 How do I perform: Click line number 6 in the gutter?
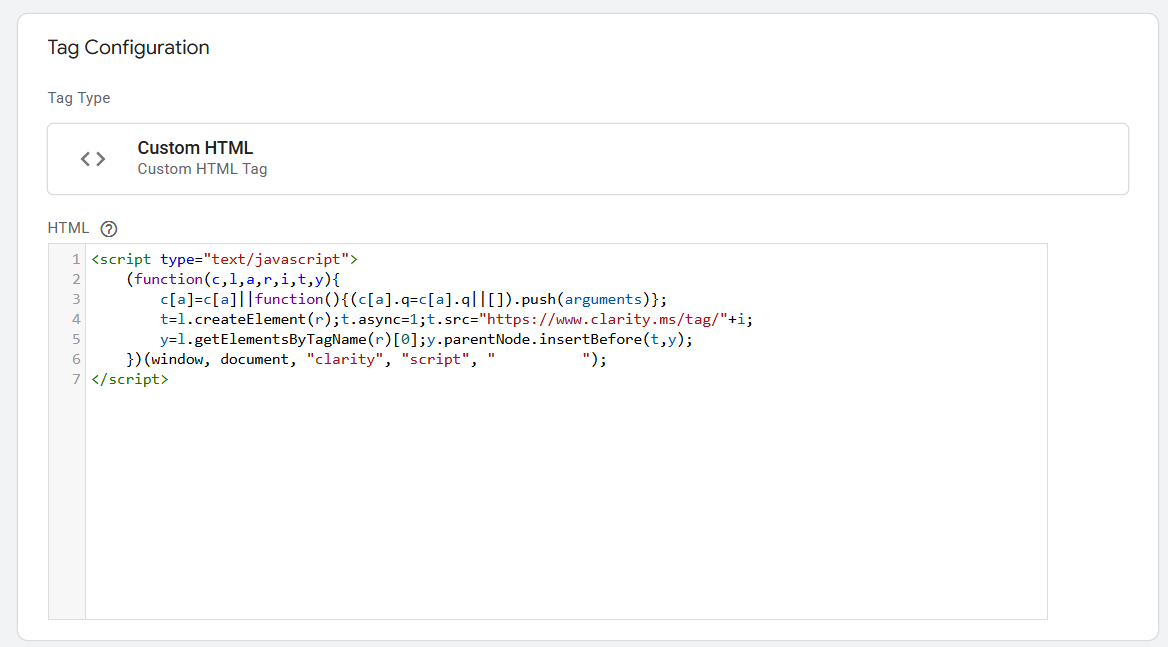point(76,360)
